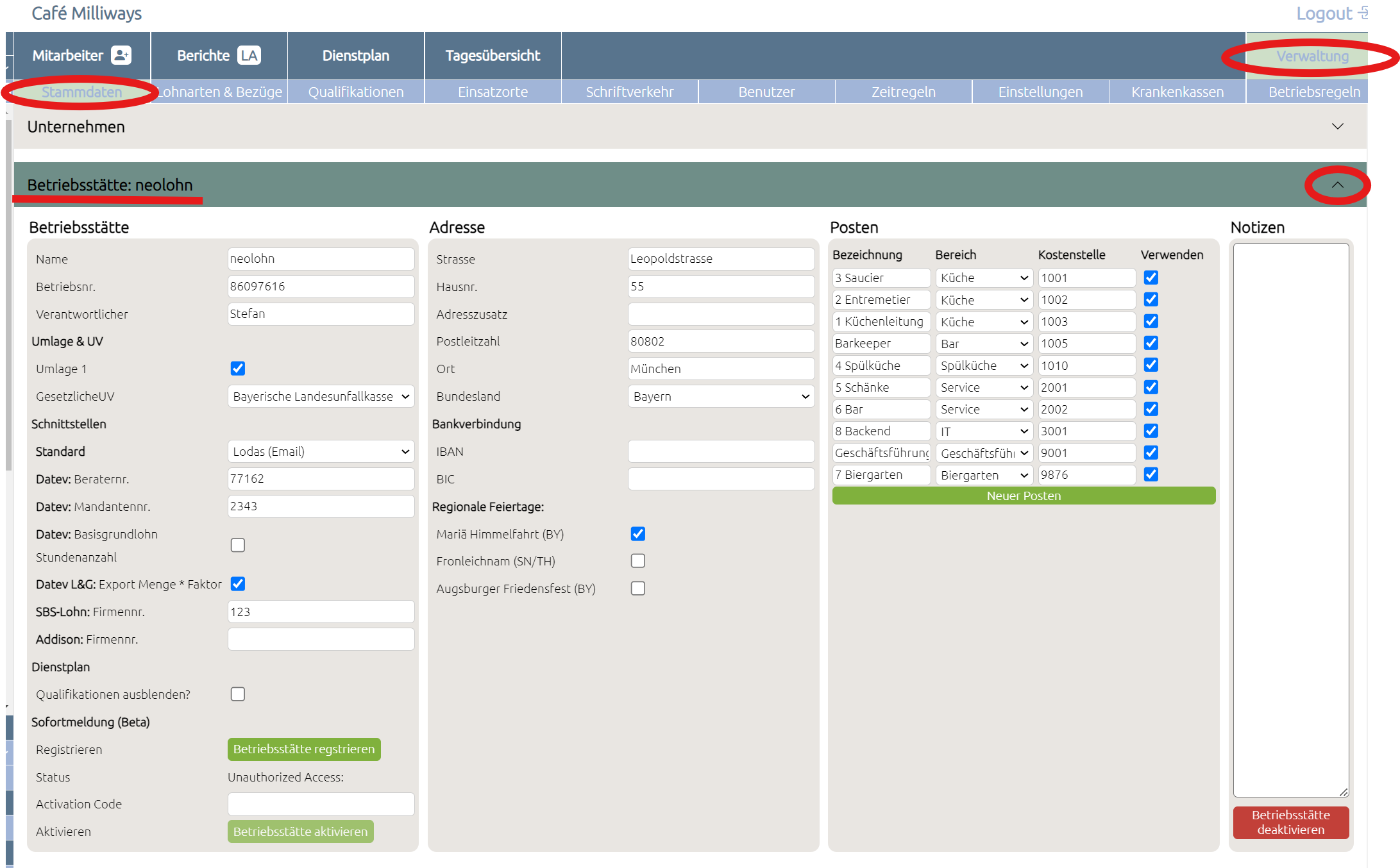
Task: Enable Fronleichnam (SN/TH) holiday checkbox
Action: 638,561
